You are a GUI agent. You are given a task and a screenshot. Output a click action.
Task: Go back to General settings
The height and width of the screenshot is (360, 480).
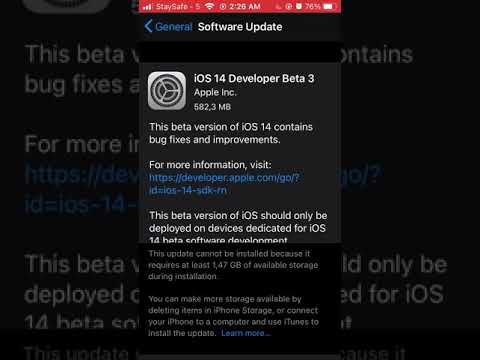pos(168,26)
